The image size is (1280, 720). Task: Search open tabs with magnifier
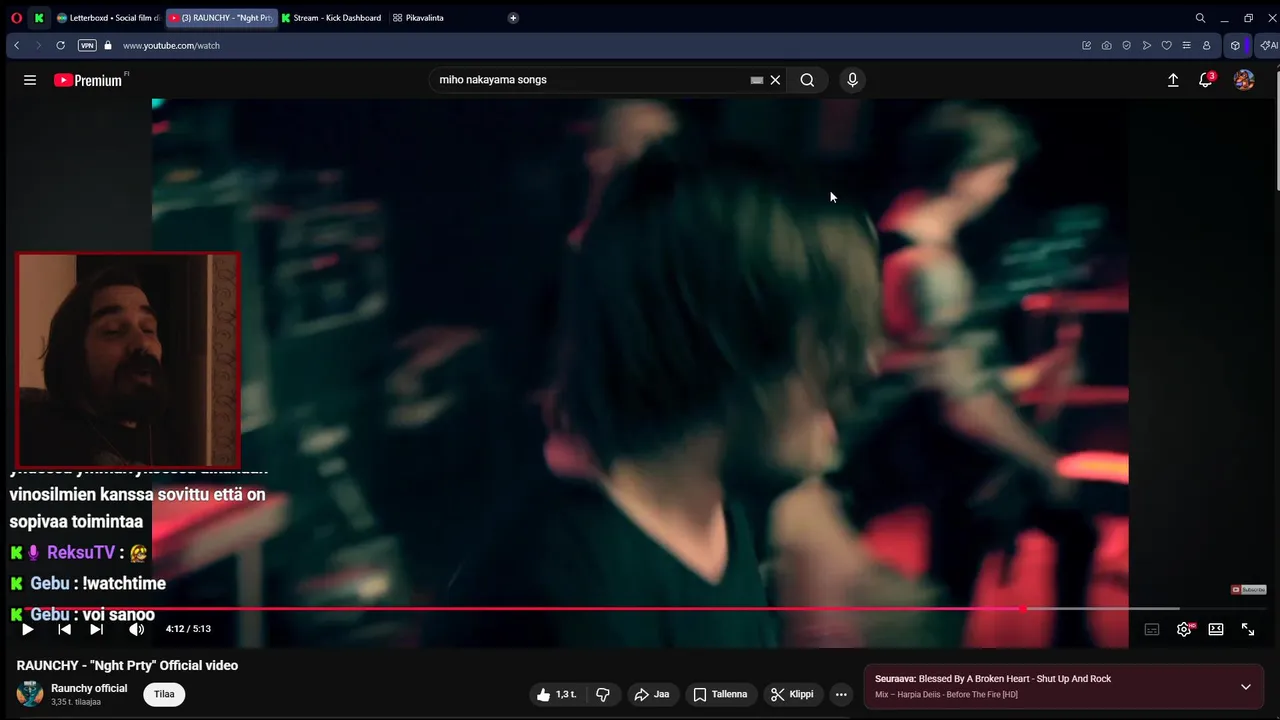coord(1200,18)
